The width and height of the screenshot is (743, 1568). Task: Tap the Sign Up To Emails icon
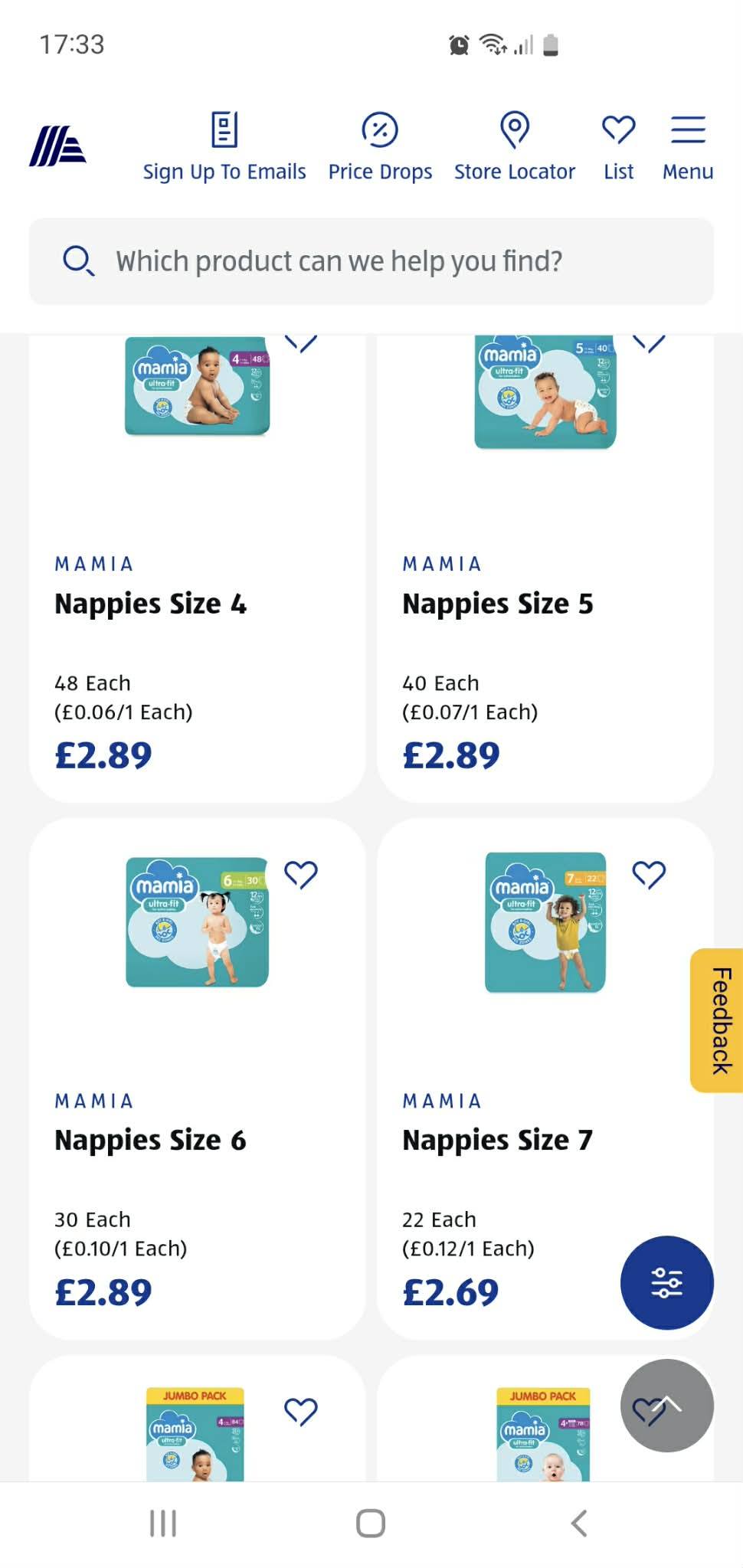pyautogui.click(x=224, y=129)
